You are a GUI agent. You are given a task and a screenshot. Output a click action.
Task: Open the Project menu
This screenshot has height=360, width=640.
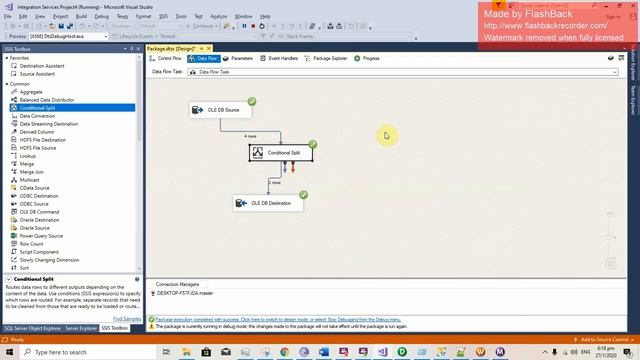[x=60, y=16]
